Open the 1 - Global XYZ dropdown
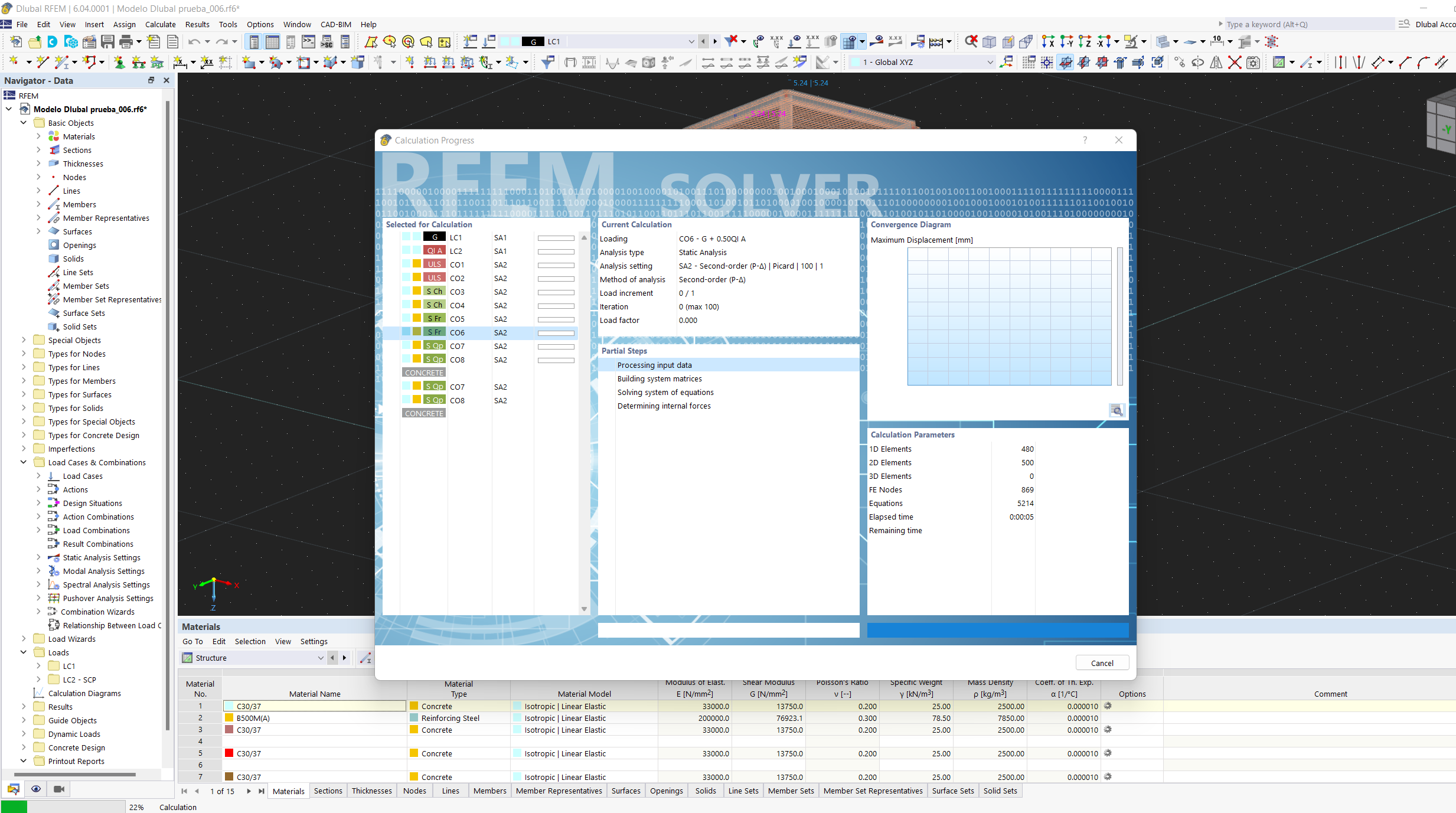Screen dimensions: 1456x813 pos(990,62)
